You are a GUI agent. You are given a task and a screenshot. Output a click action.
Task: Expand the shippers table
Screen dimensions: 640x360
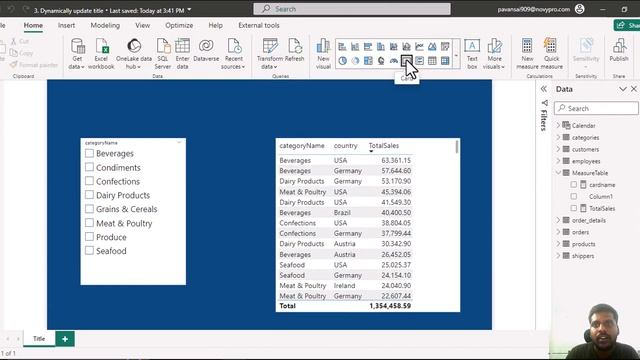[x=558, y=256]
